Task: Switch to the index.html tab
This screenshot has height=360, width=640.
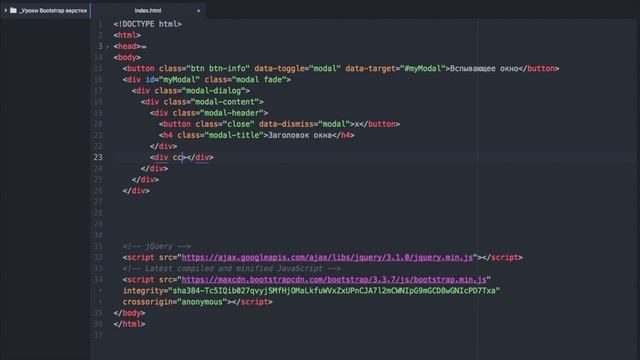Action: tap(148, 10)
